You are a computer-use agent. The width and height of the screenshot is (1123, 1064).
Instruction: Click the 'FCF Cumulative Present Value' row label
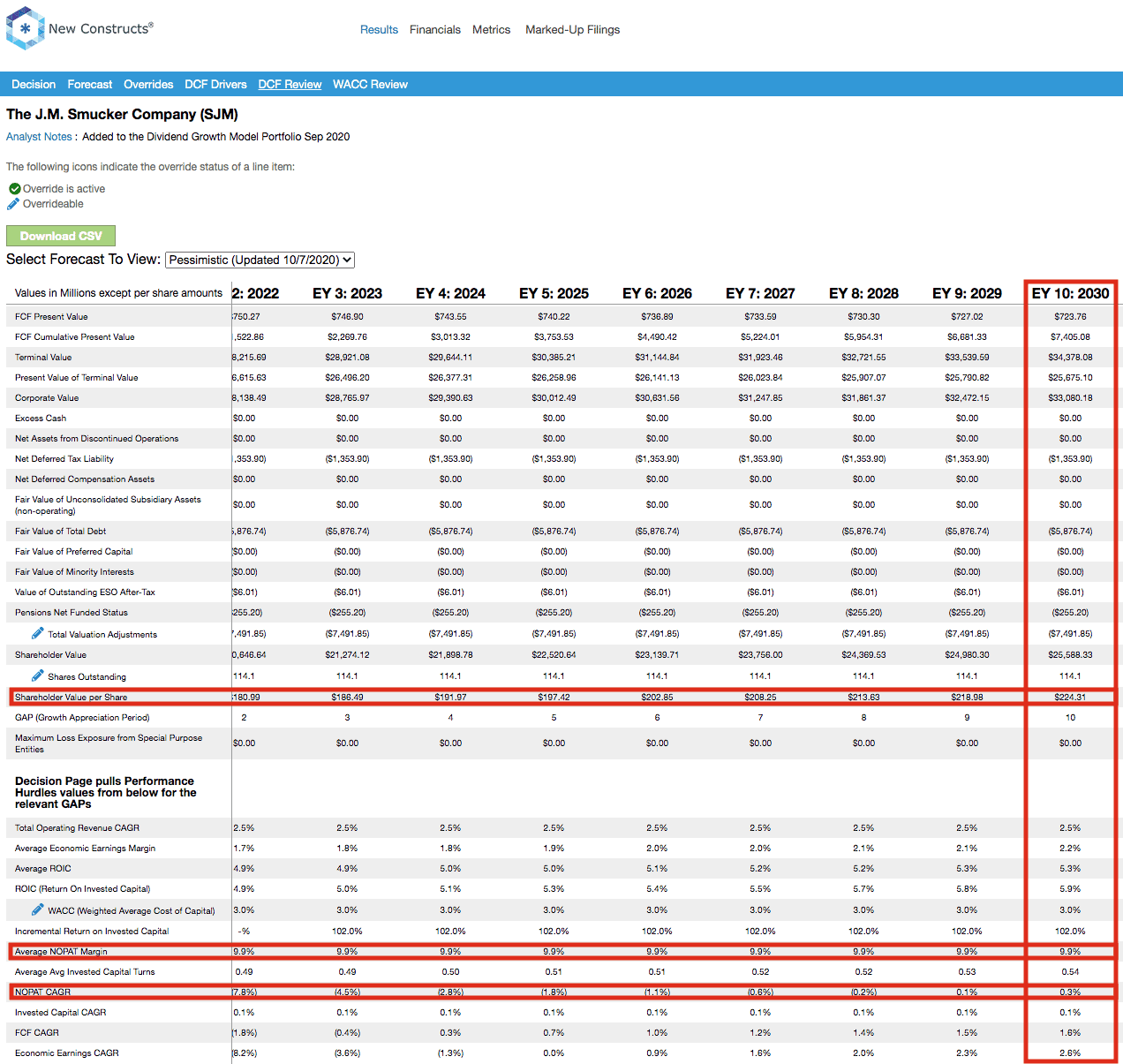click(x=75, y=337)
